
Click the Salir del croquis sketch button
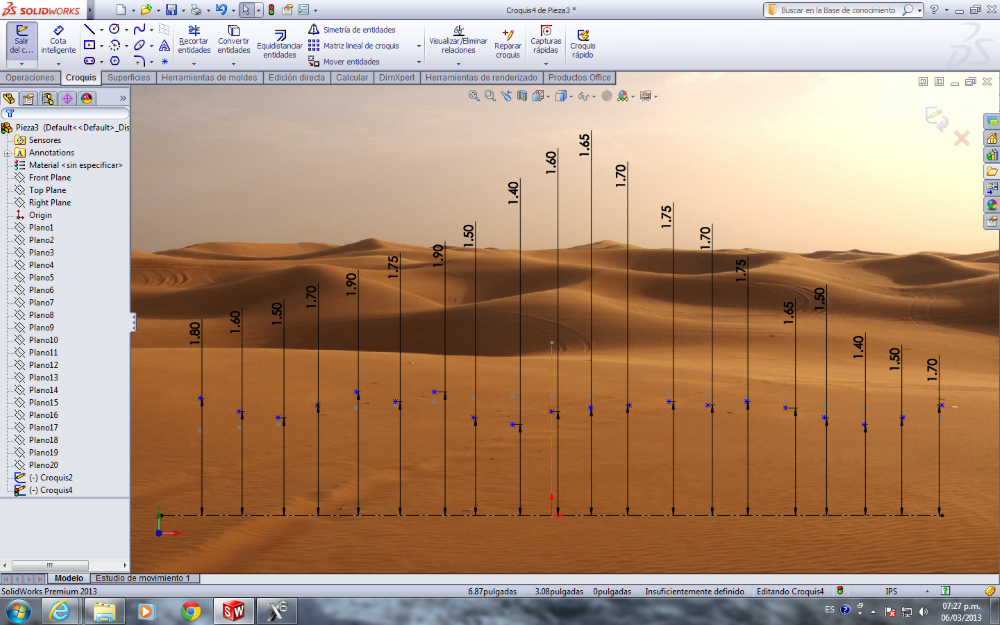[x=22, y=40]
